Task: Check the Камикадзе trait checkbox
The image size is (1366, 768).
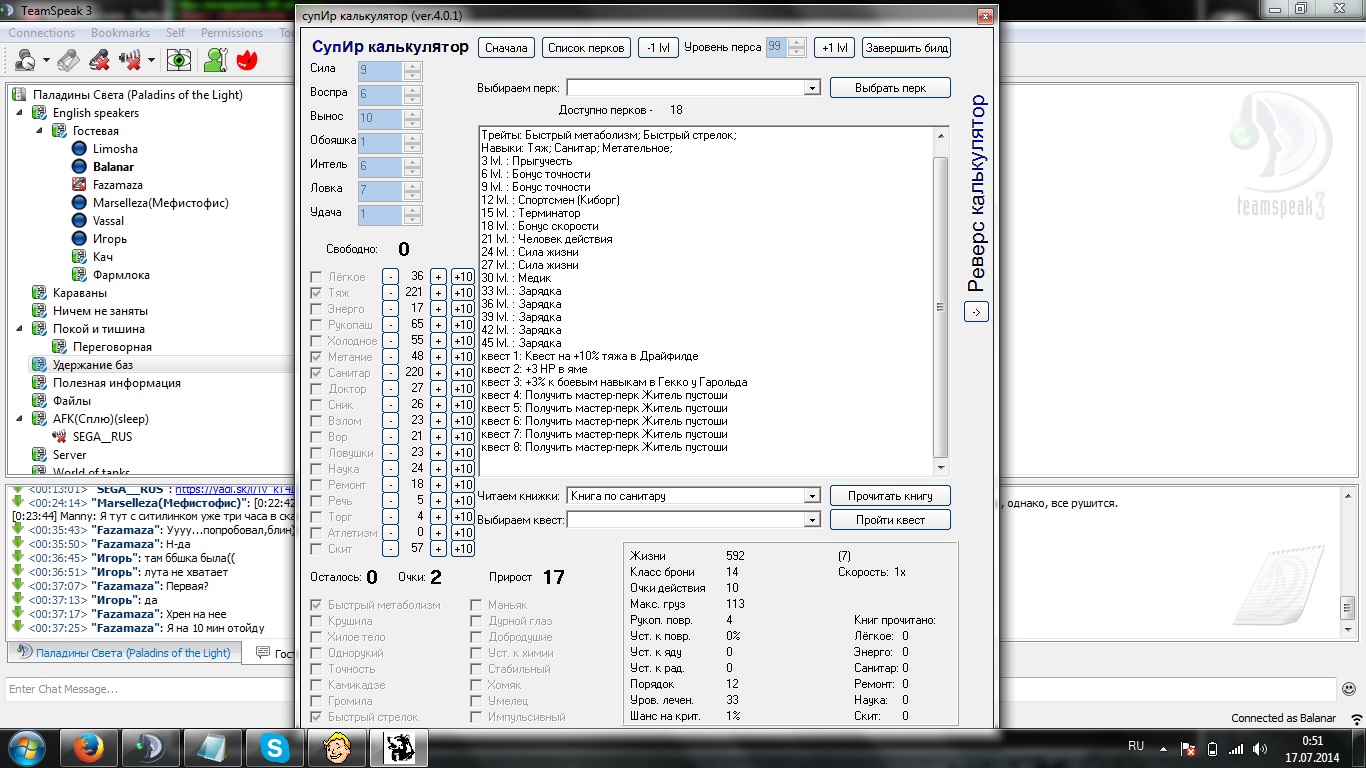Action: [317, 685]
